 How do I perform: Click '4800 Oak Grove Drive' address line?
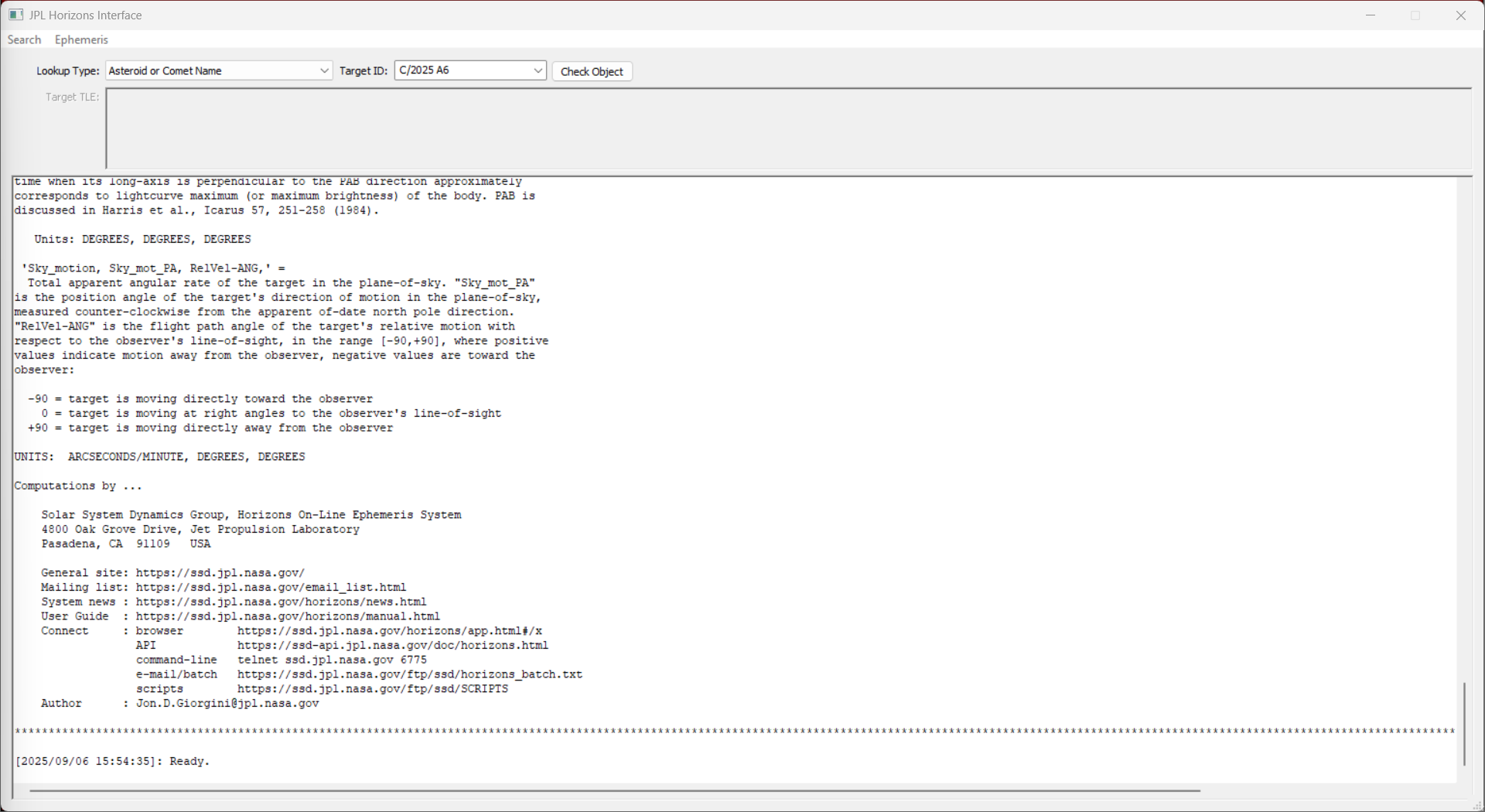(200, 530)
